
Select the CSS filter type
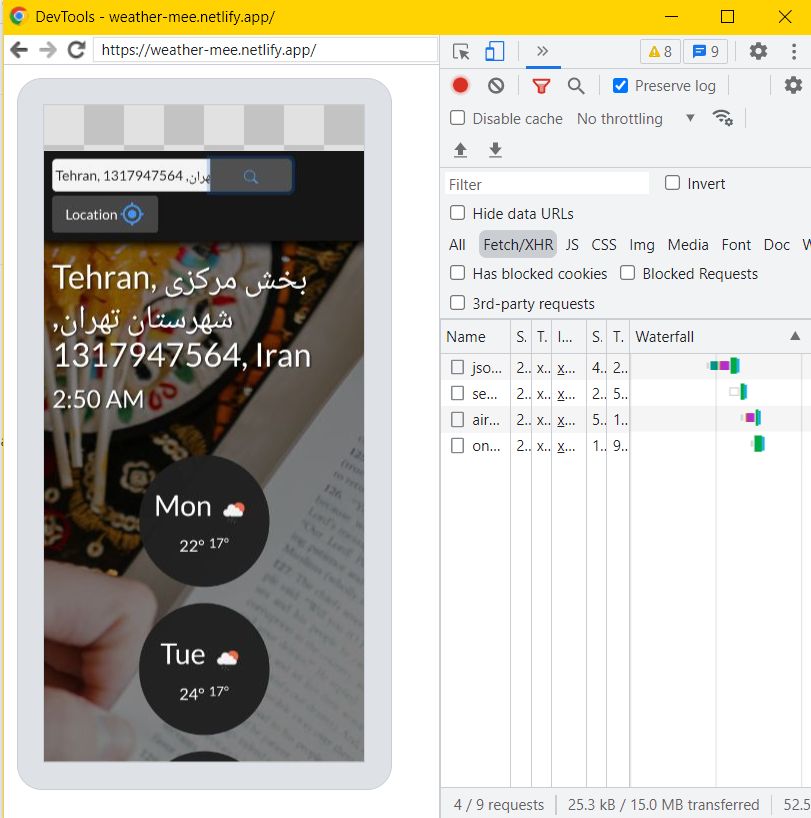[x=604, y=245]
